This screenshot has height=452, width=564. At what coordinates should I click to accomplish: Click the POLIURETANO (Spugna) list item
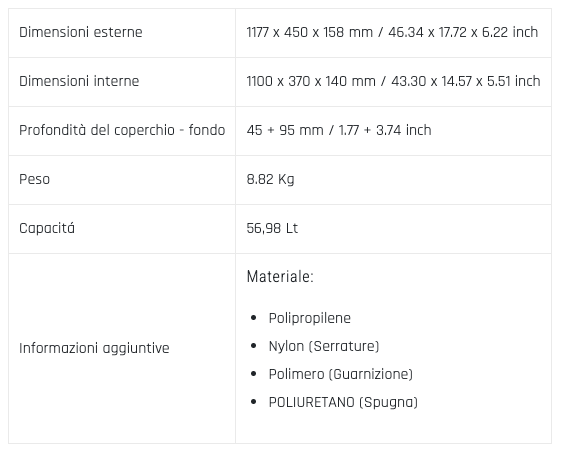(x=343, y=402)
